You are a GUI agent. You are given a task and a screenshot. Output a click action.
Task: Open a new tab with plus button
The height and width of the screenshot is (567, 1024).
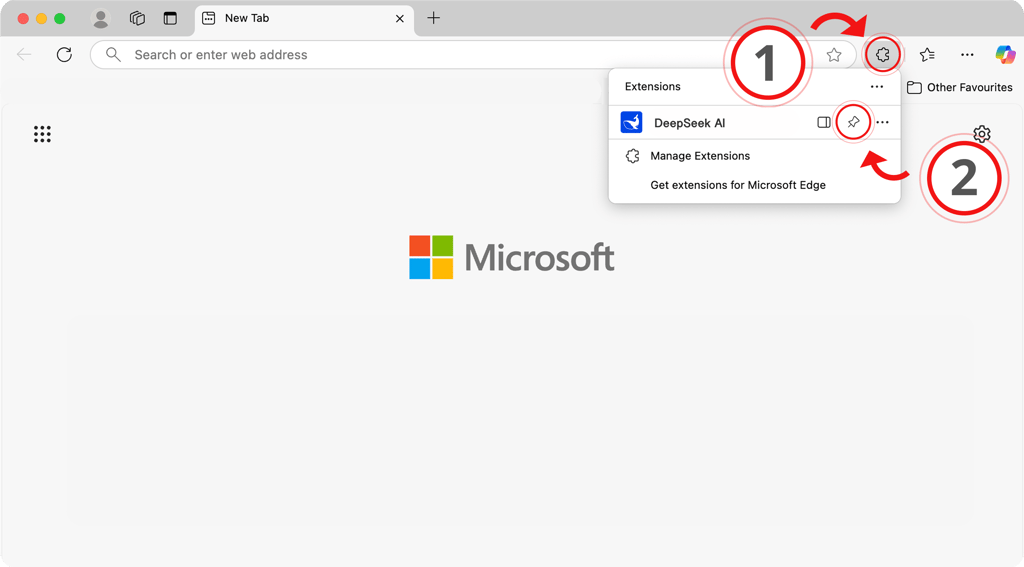[x=434, y=18]
